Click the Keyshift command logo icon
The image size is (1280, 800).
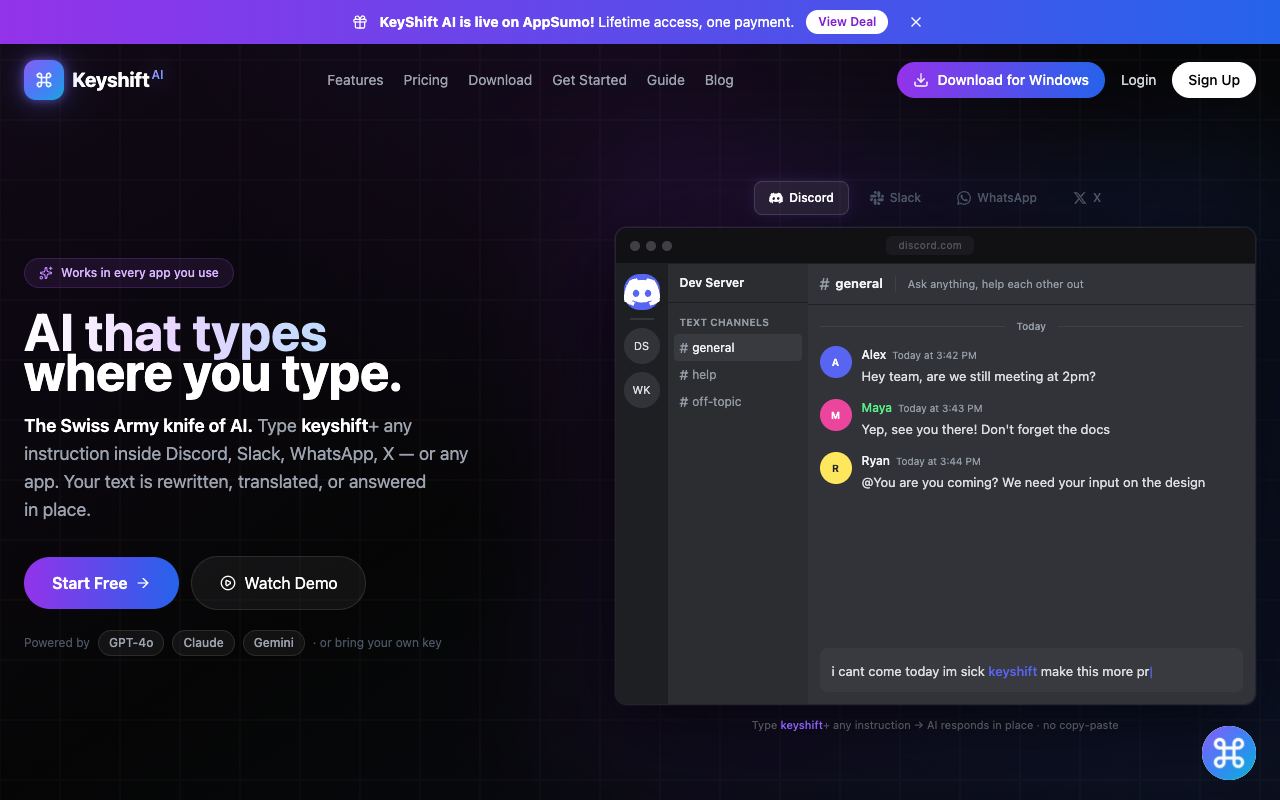click(x=44, y=80)
